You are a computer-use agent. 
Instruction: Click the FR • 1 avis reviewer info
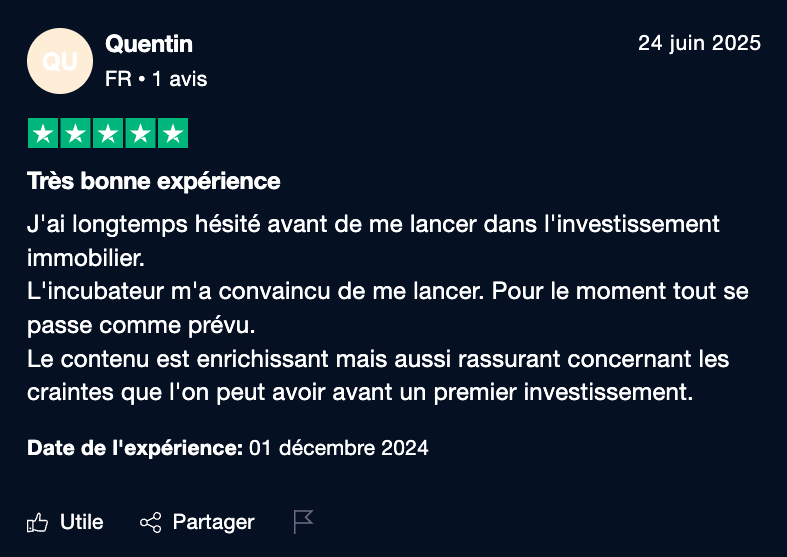click(156, 79)
